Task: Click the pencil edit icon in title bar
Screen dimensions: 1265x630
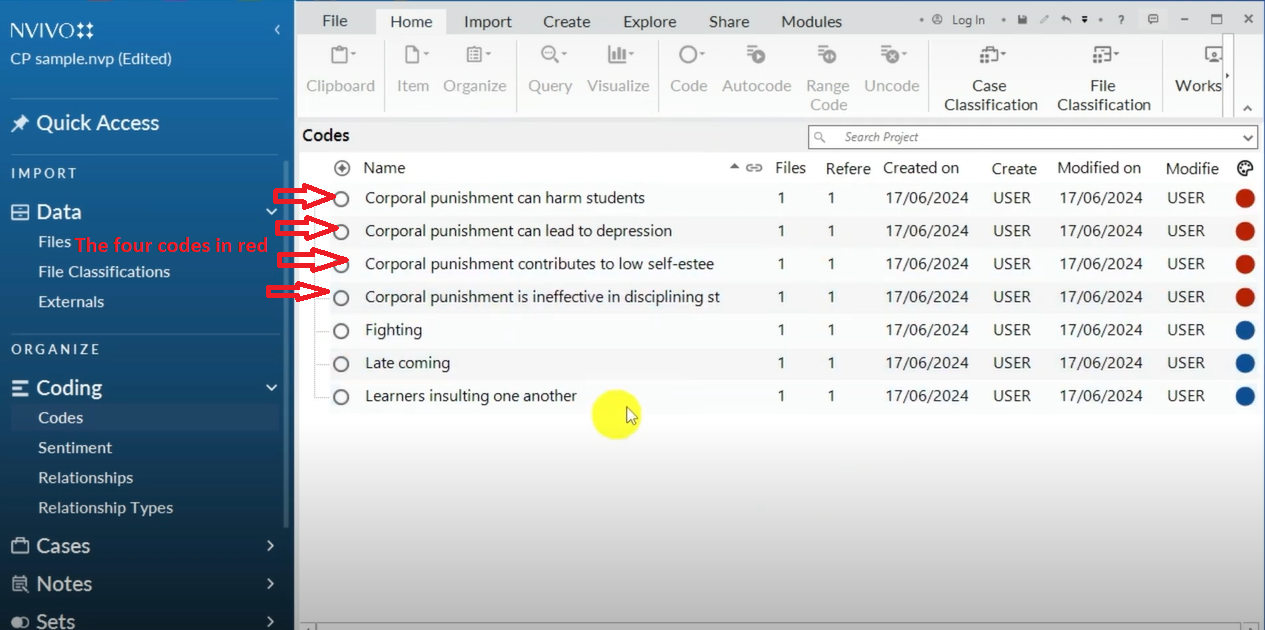Action: tap(1045, 20)
